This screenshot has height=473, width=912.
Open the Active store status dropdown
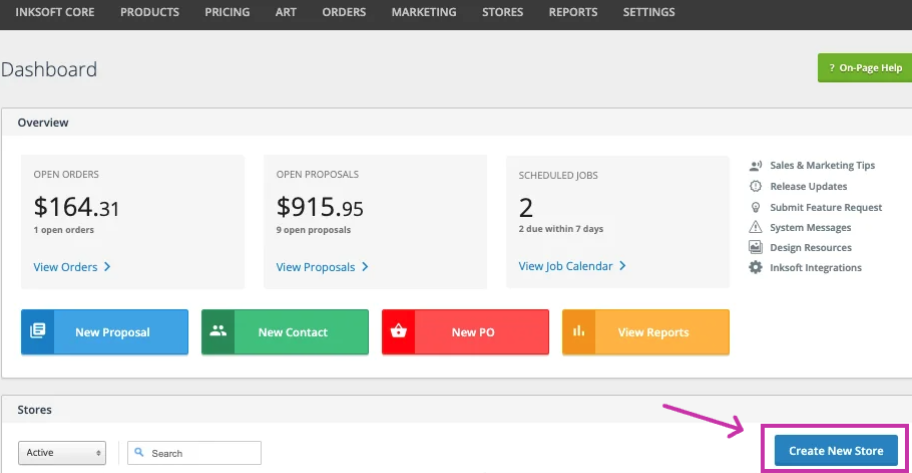(x=62, y=453)
